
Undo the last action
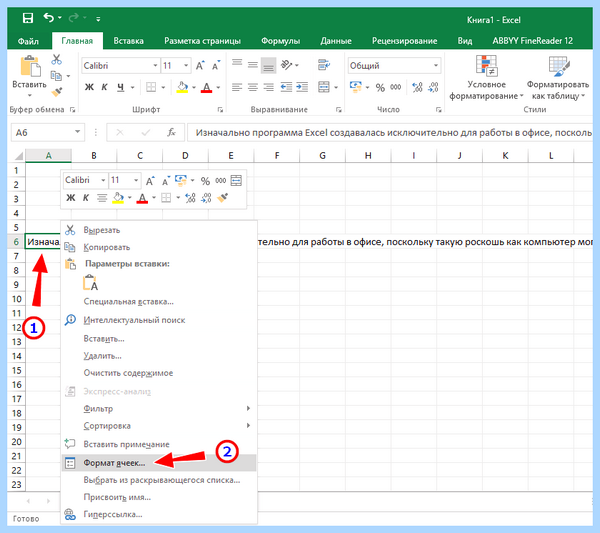tap(49, 18)
